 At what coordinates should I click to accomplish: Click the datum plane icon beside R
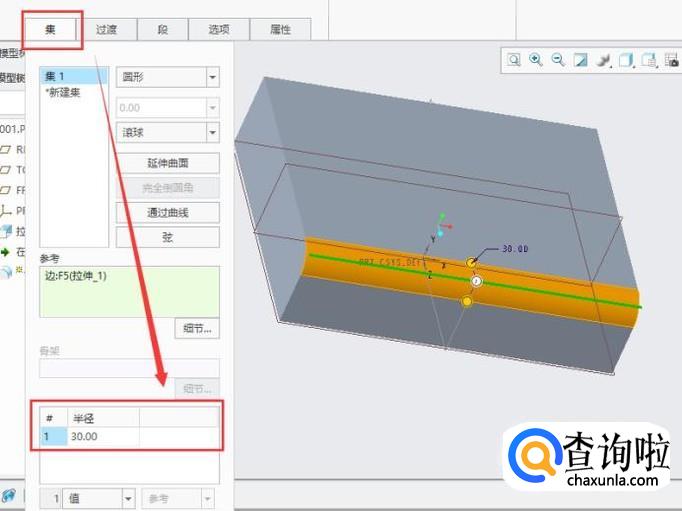(x=5, y=150)
